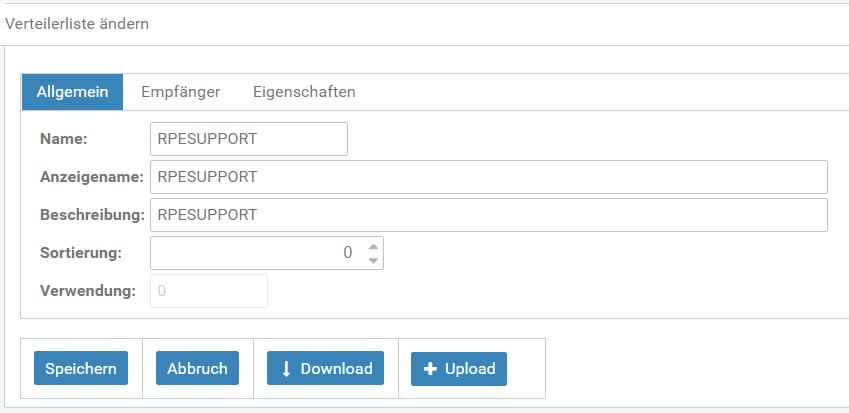This screenshot has height=413, width=849.
Task: Decrease Sortierung with the down arrow
Action: coord(373,261)
